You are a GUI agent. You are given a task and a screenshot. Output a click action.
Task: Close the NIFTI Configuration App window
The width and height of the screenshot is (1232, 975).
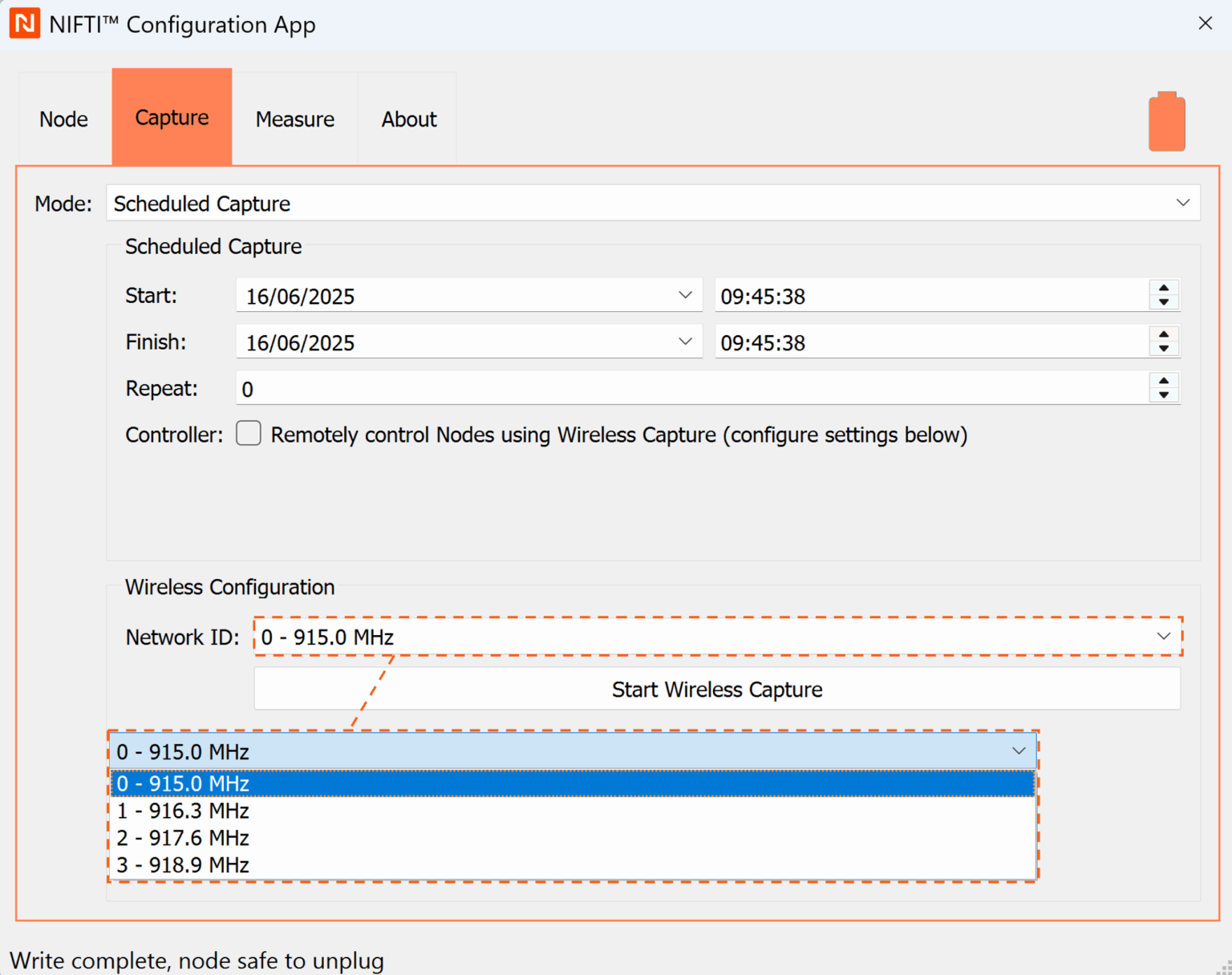pyautogui.click(x=1205, y=23)
